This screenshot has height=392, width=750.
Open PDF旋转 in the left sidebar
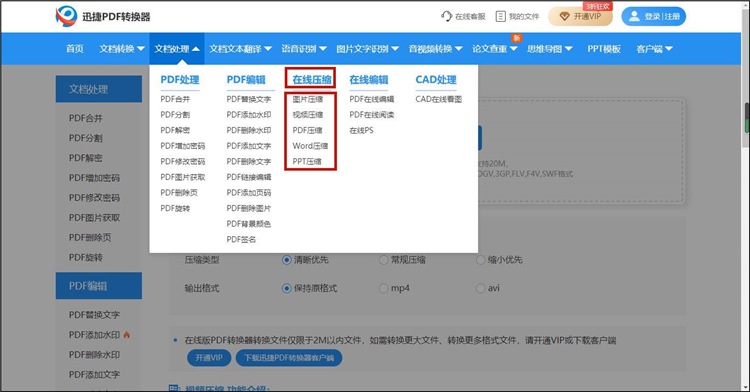coord(86,257)
